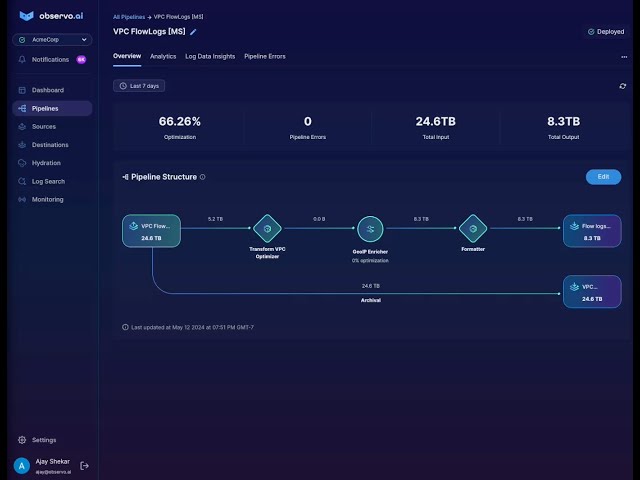
Task: Select the VPC Flow source node
Action: (x=151, y=231)
